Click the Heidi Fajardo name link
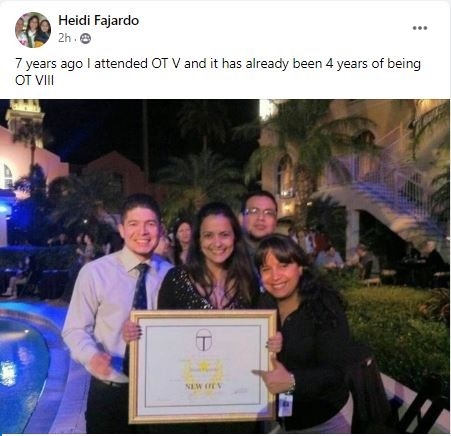The image size is (451, 436). click(99, 21)
